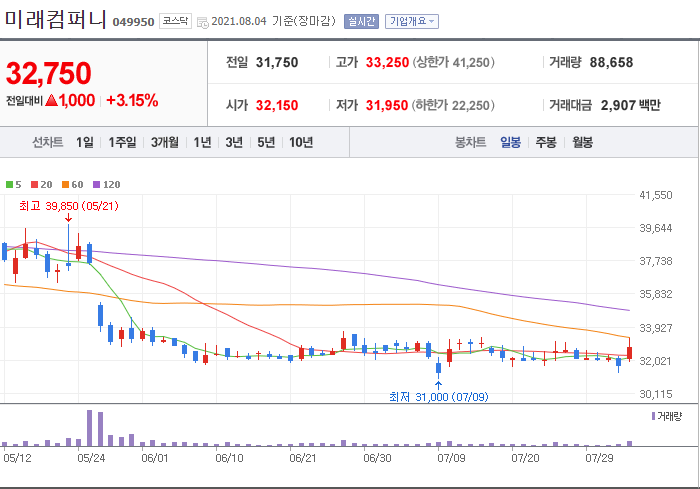Select the 3년 line chart period
Viewport: 700px width, 489px height.
click(234, 142)
